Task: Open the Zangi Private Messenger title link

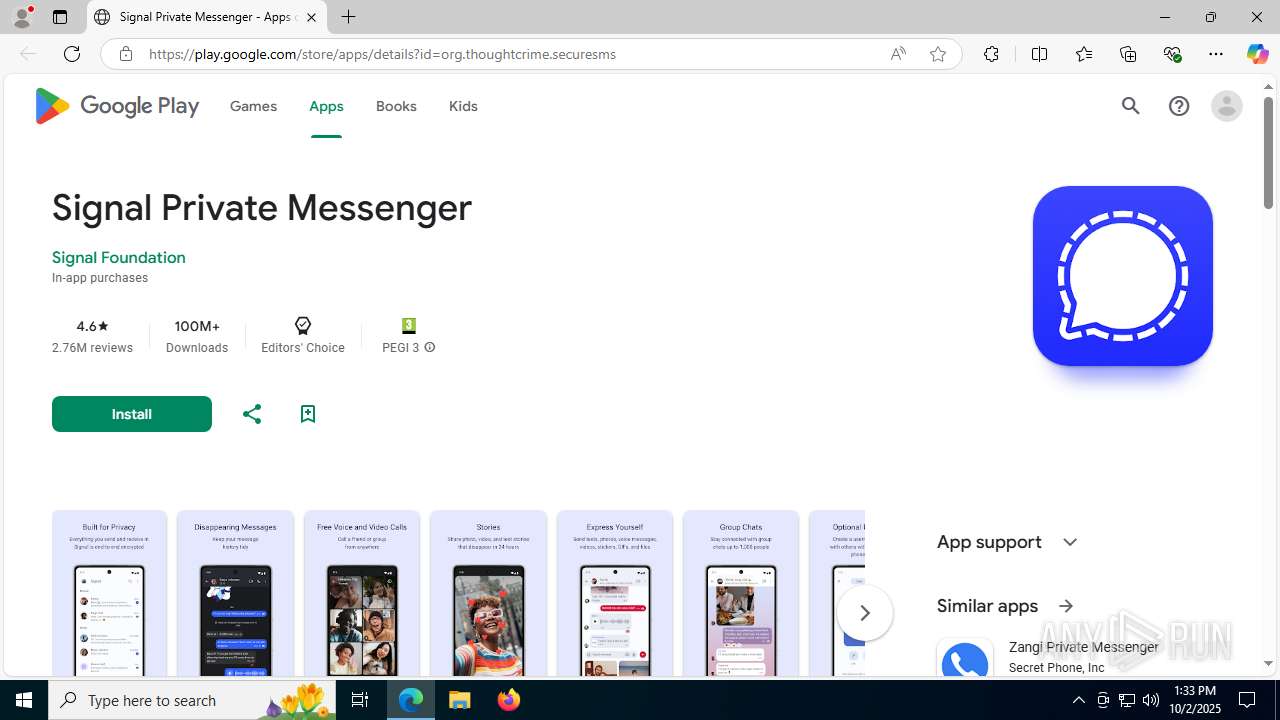Action: click(1084, 647)
